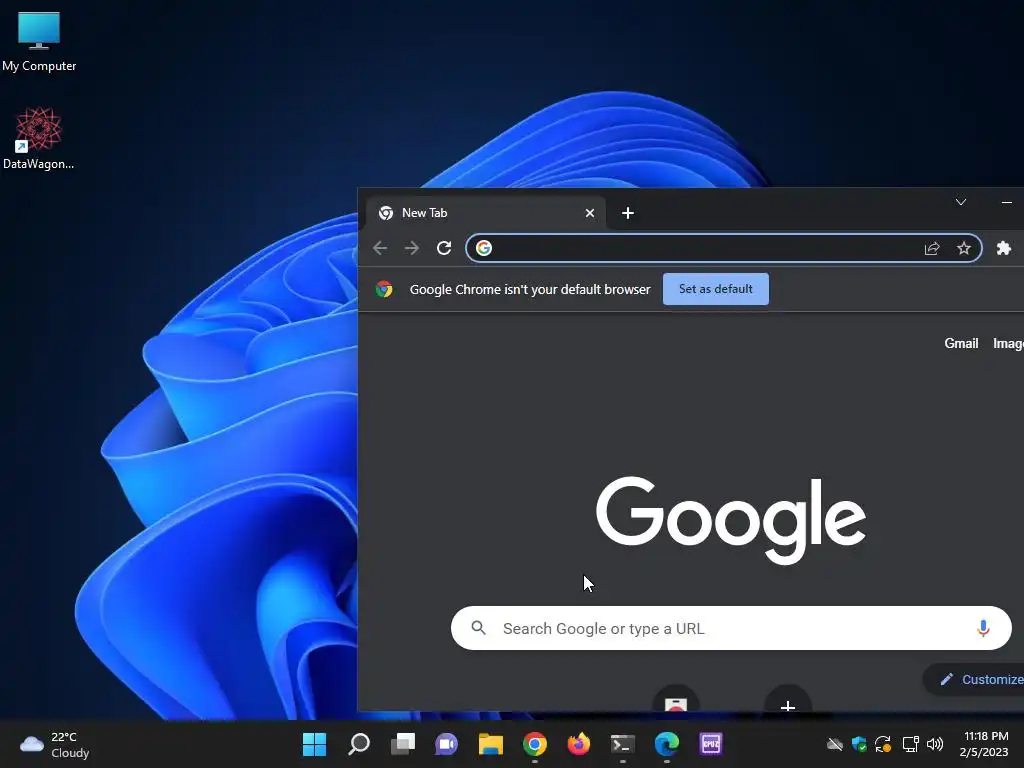Viewport: 1024px width, 768px height.
Task: Click Set as default button
Action: (716, 289)
